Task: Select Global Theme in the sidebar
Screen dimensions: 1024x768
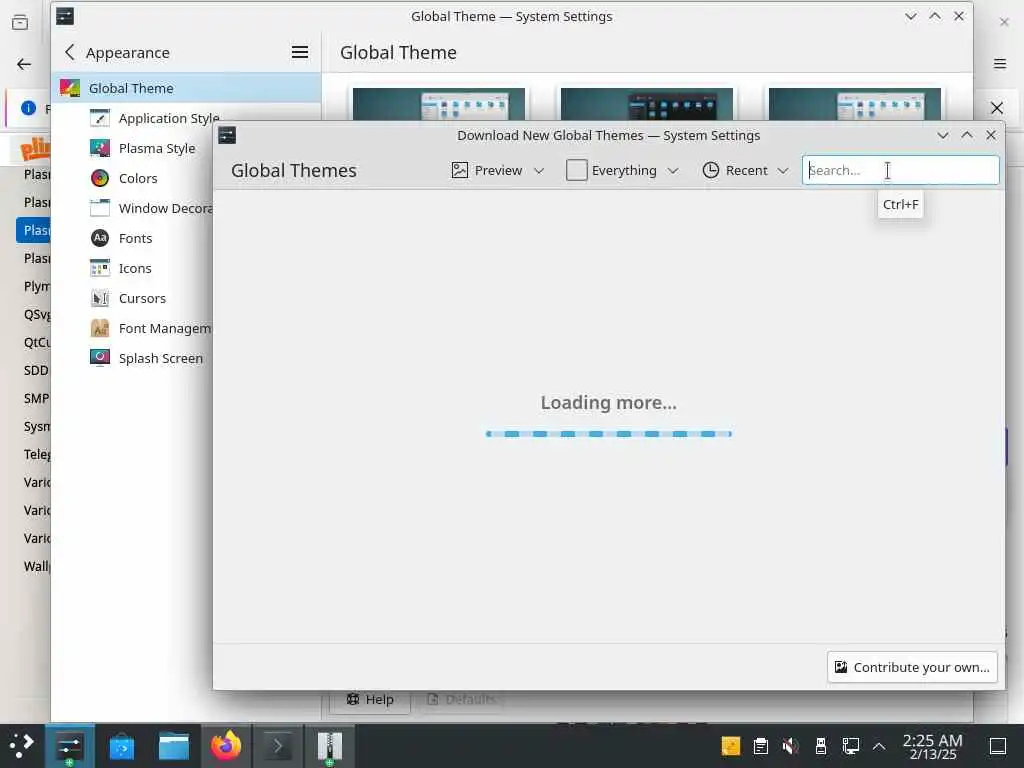Action: [186, 88]
